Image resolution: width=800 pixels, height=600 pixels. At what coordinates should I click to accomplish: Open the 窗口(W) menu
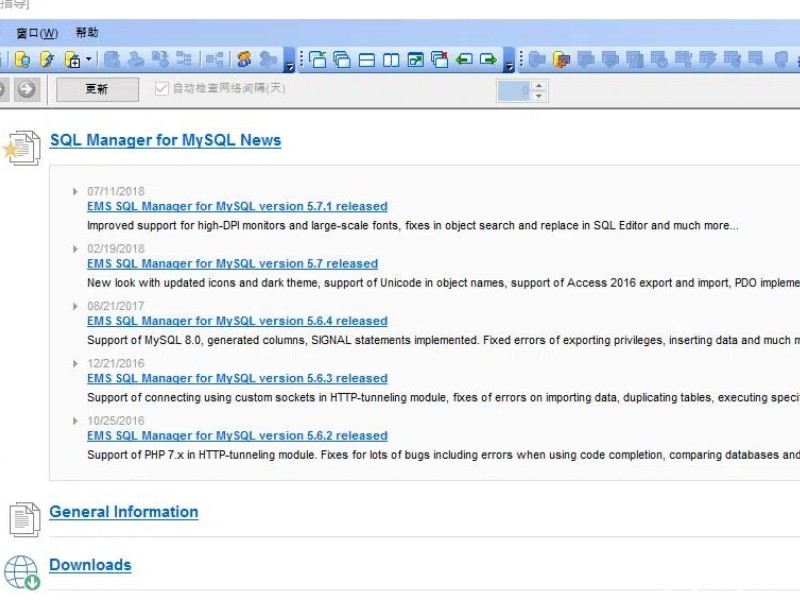click(x=37, y=33)
